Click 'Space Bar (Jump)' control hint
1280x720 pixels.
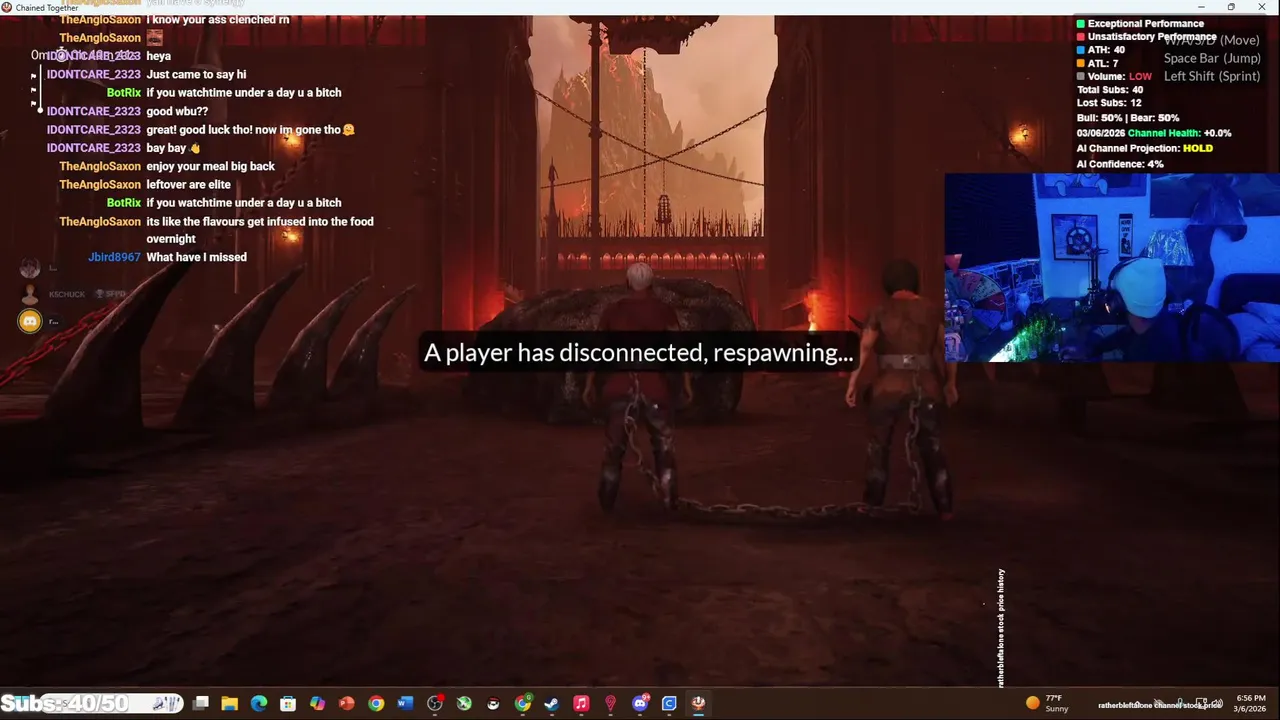tap(1212, 58)
